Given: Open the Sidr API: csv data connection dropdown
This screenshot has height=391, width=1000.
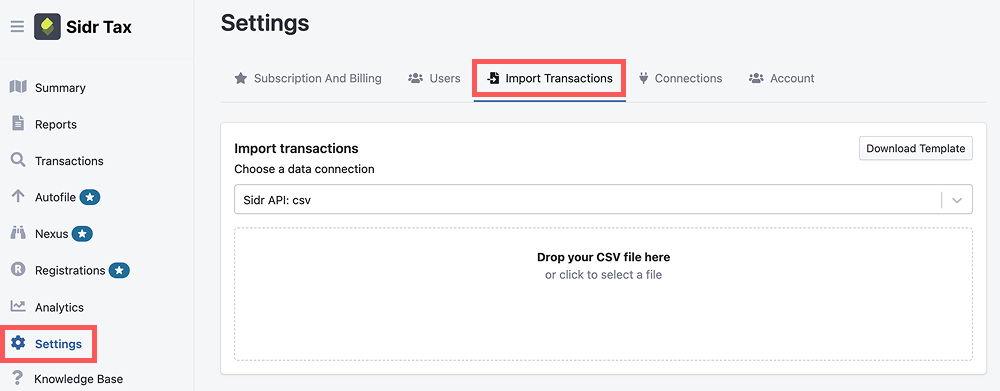Looking at the screenshot, I should coord(603,200).
